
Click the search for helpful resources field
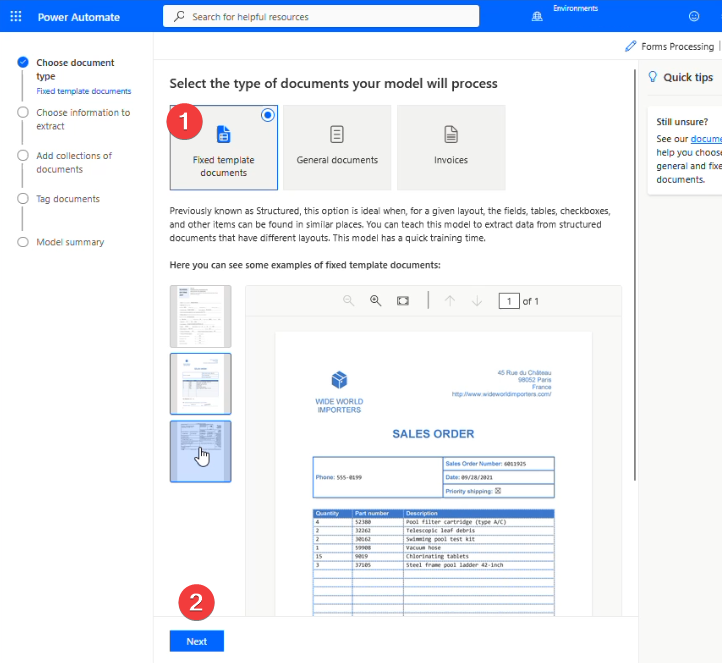(x=321, y=17)
